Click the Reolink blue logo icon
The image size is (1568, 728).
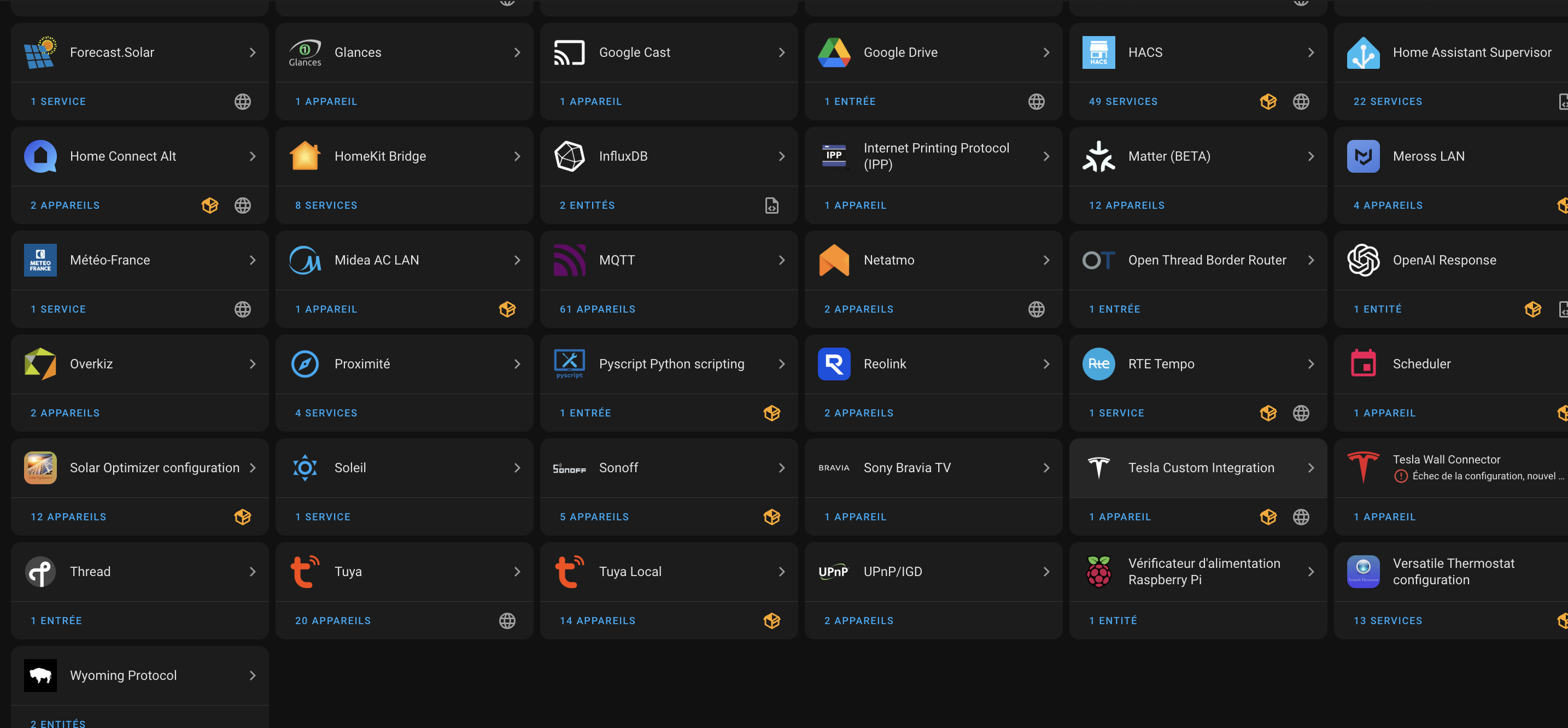[x=833, y=364]
